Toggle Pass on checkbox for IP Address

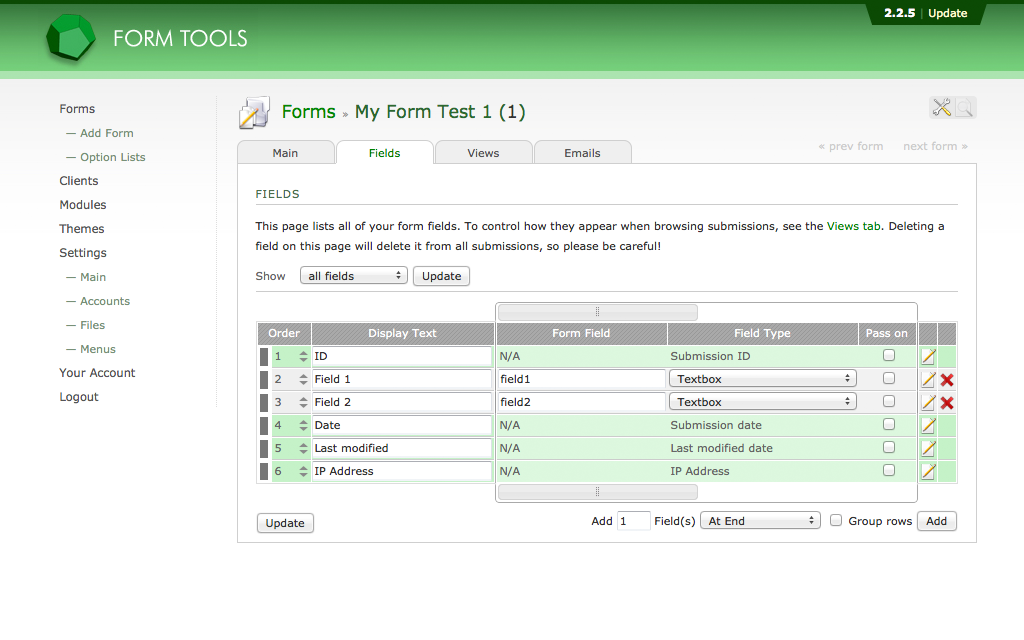(888, 470)
